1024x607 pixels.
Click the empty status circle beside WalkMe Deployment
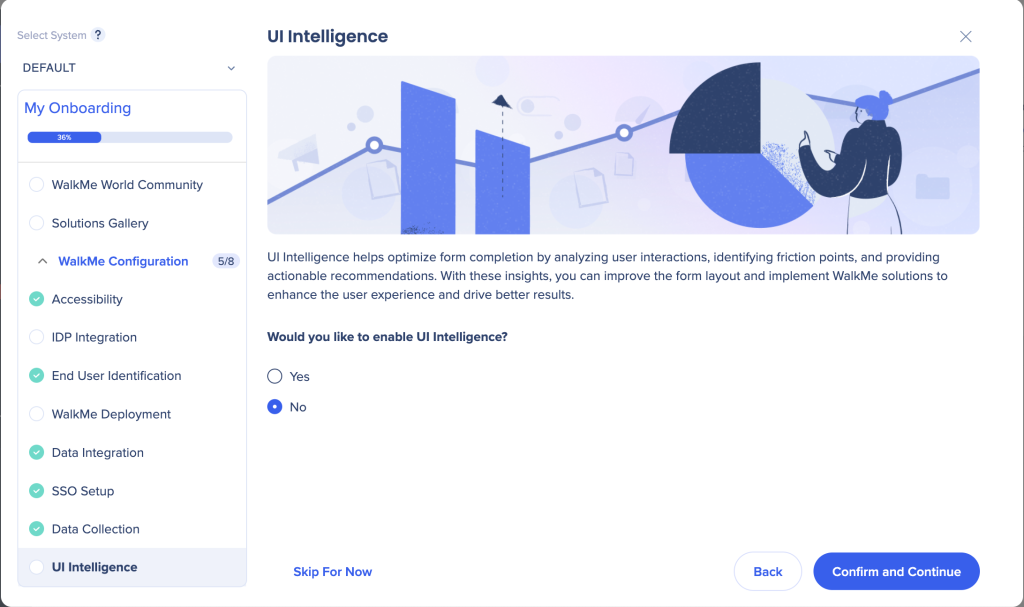pyautogui.click(x=37, y=414)
